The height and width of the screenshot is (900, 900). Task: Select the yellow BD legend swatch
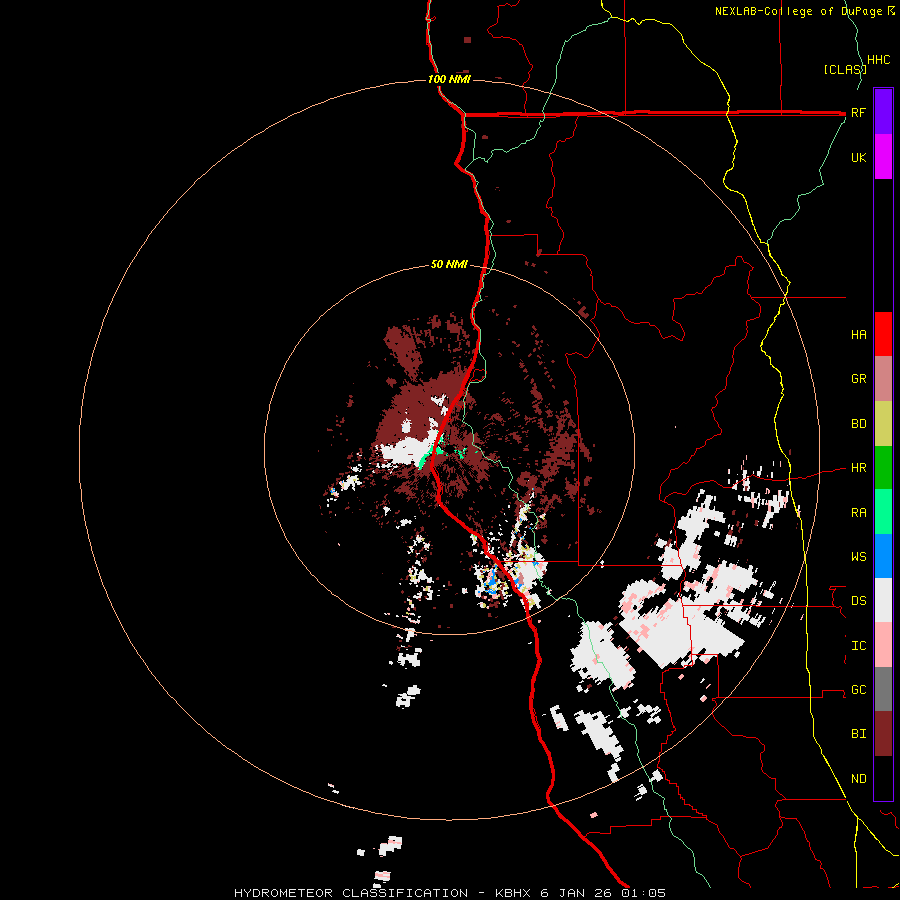tap(883, 424)
